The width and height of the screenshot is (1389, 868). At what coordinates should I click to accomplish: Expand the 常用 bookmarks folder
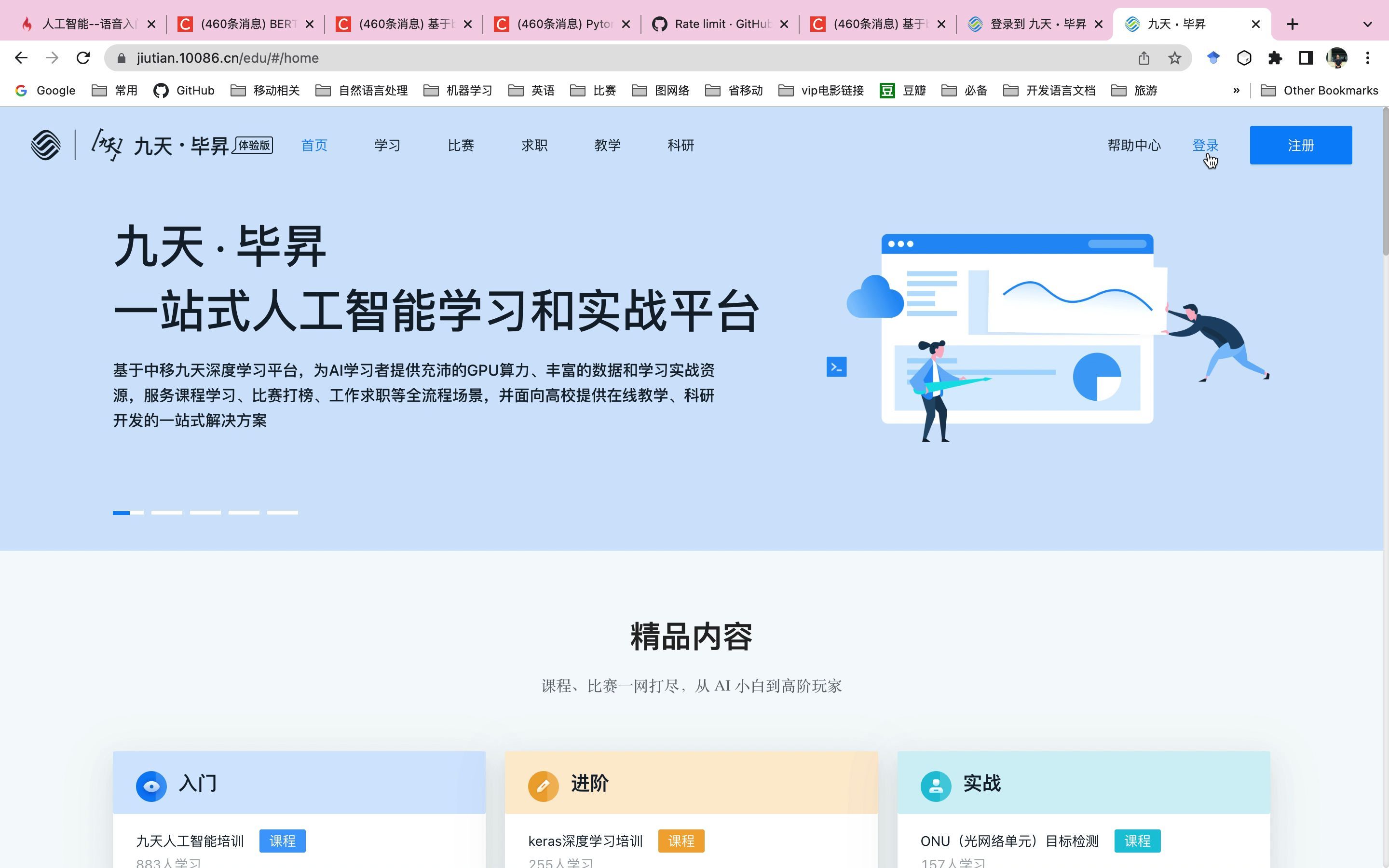tap(115, 90)
